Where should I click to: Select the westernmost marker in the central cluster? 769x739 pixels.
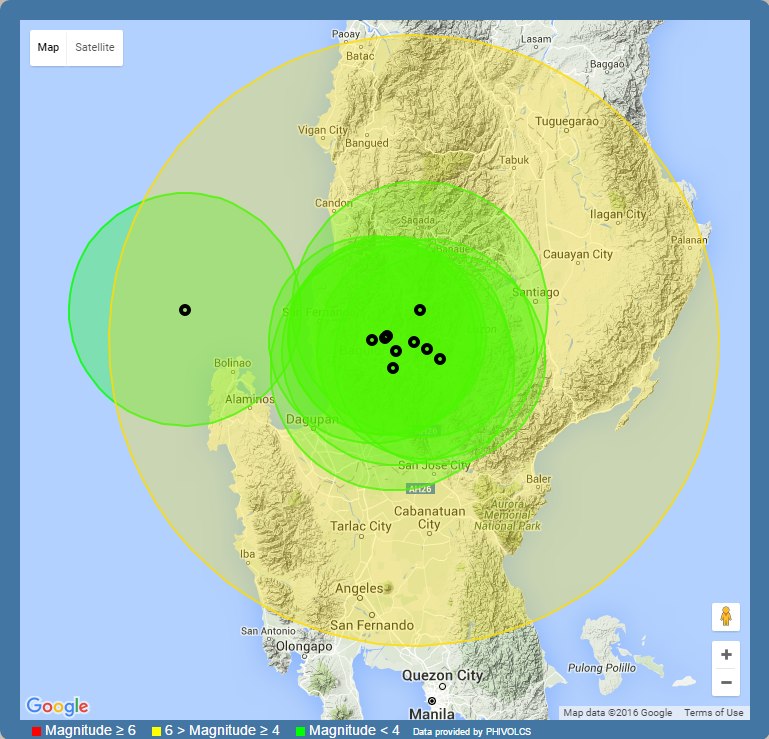pyautogui.click(x=372, y=340)
